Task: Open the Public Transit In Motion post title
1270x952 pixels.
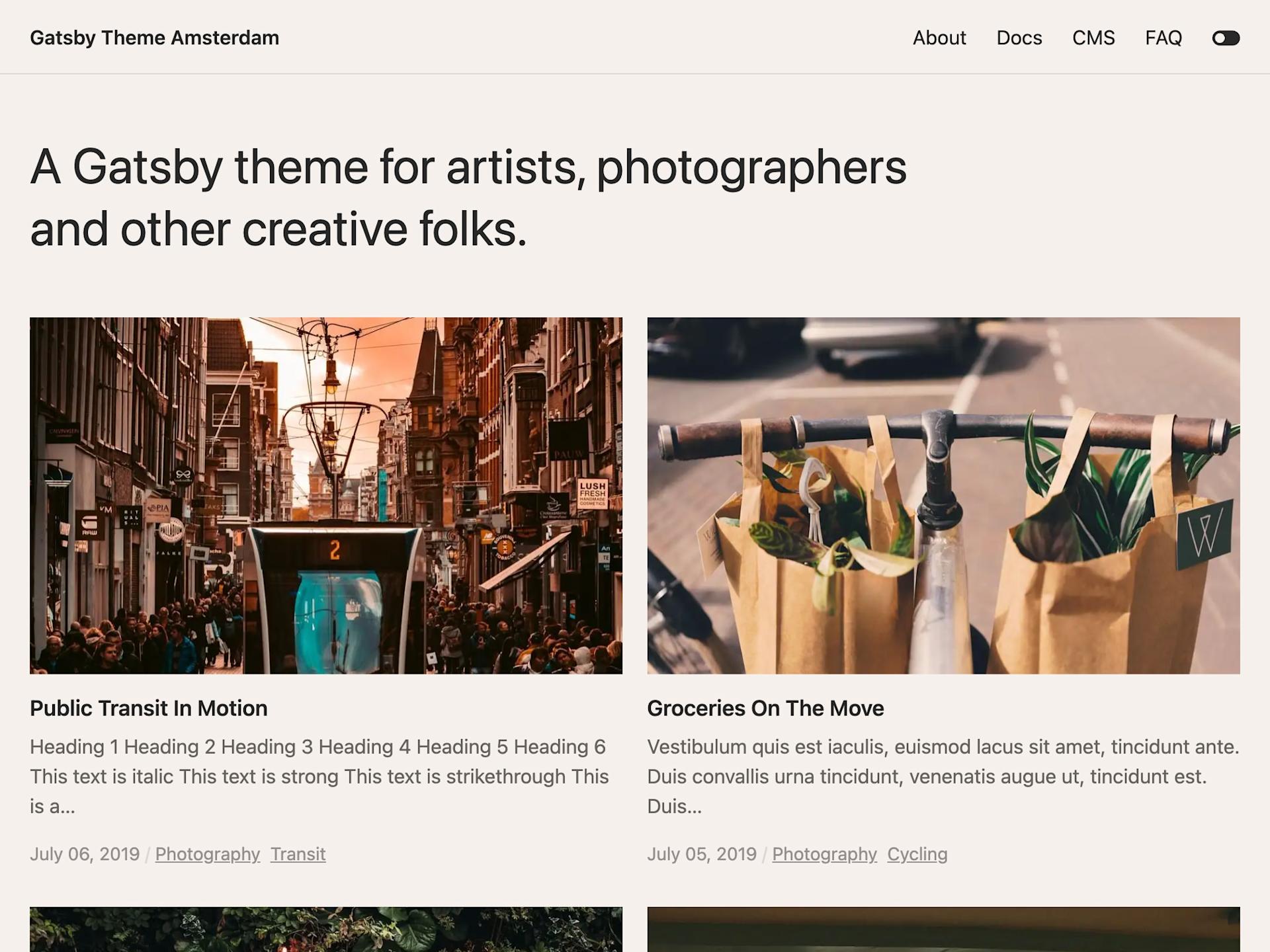Action: click(148, 708)
